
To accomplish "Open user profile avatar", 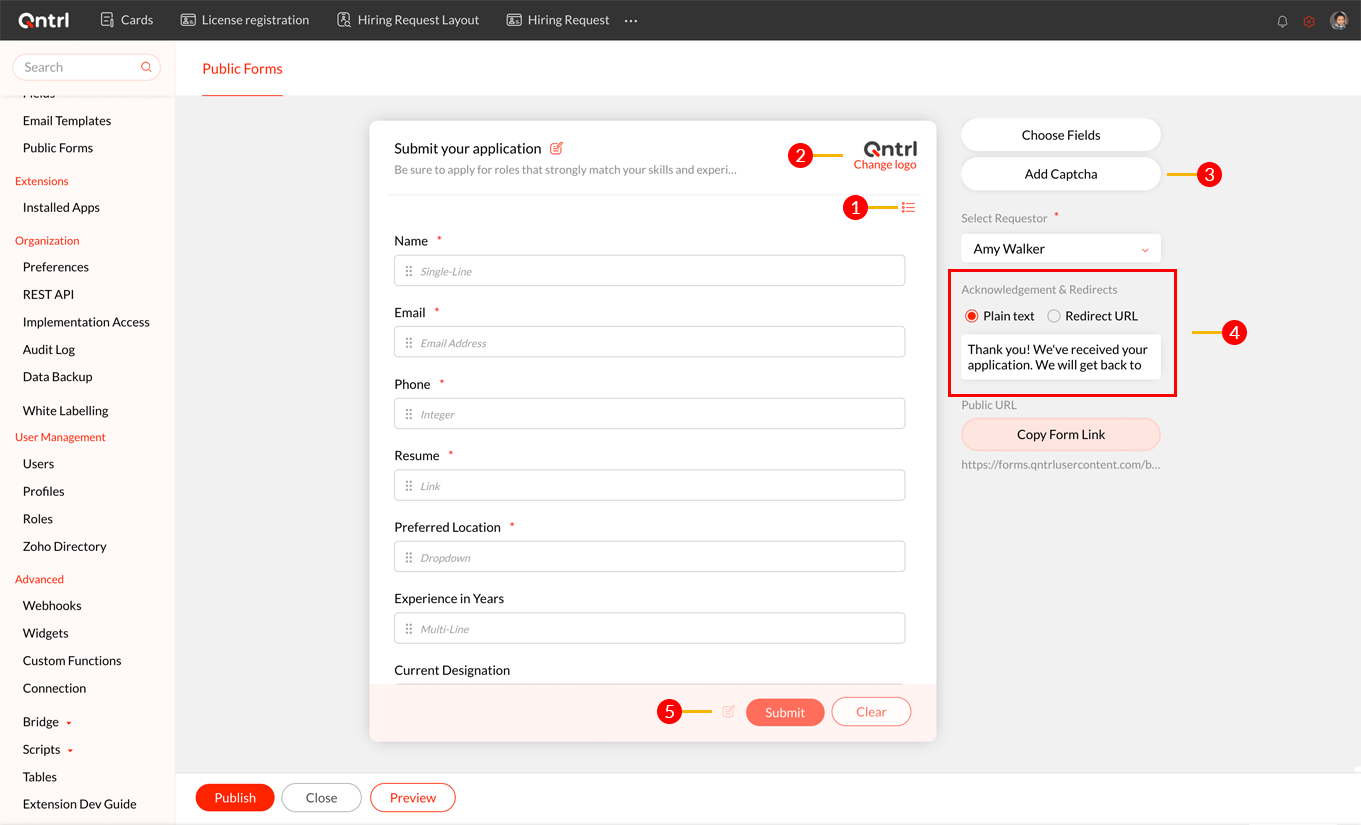I will [x=1339, y=21].
